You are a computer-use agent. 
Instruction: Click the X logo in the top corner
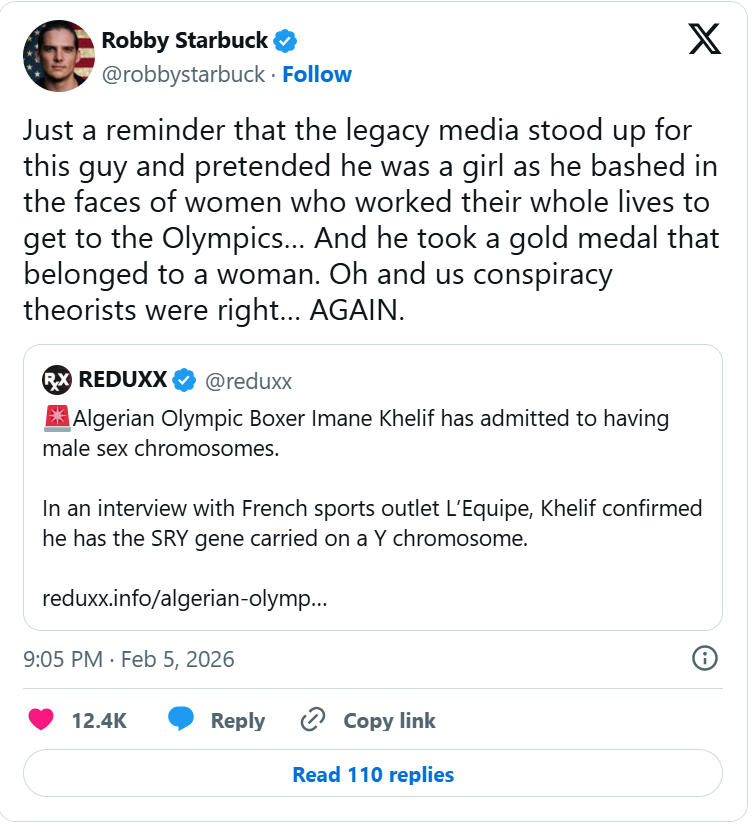[705, 39]
